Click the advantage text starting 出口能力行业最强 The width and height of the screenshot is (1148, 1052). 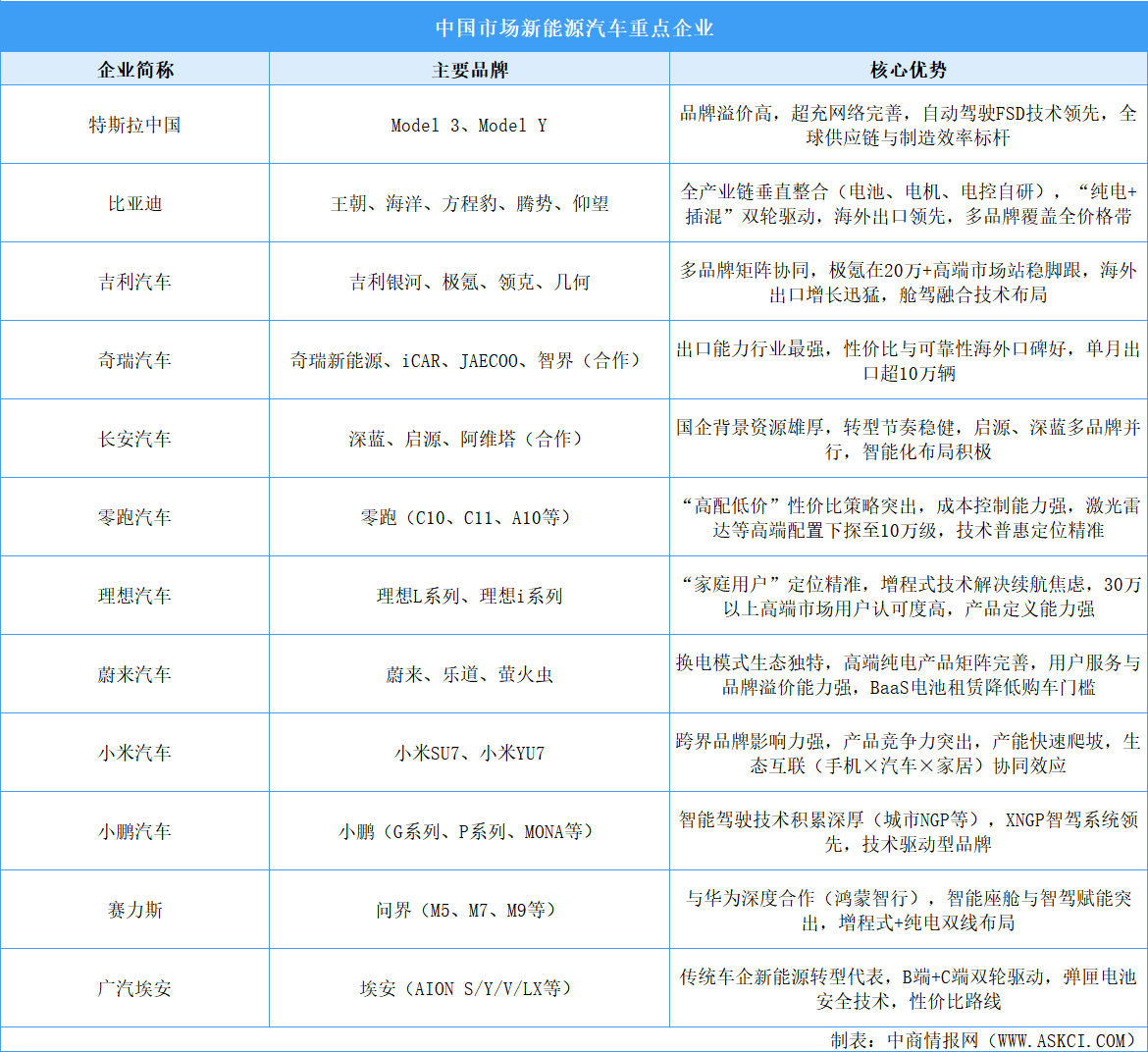click(x=908, y=360)
